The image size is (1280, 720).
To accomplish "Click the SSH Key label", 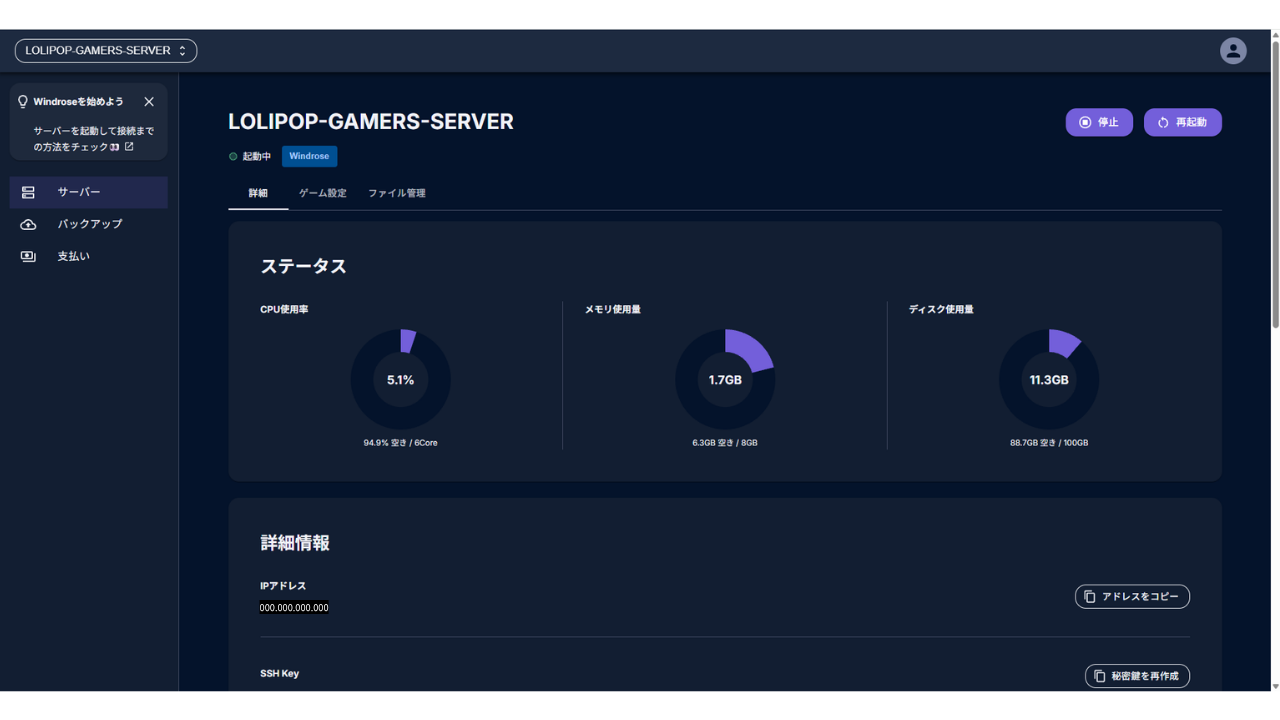I will pos(280,674).
